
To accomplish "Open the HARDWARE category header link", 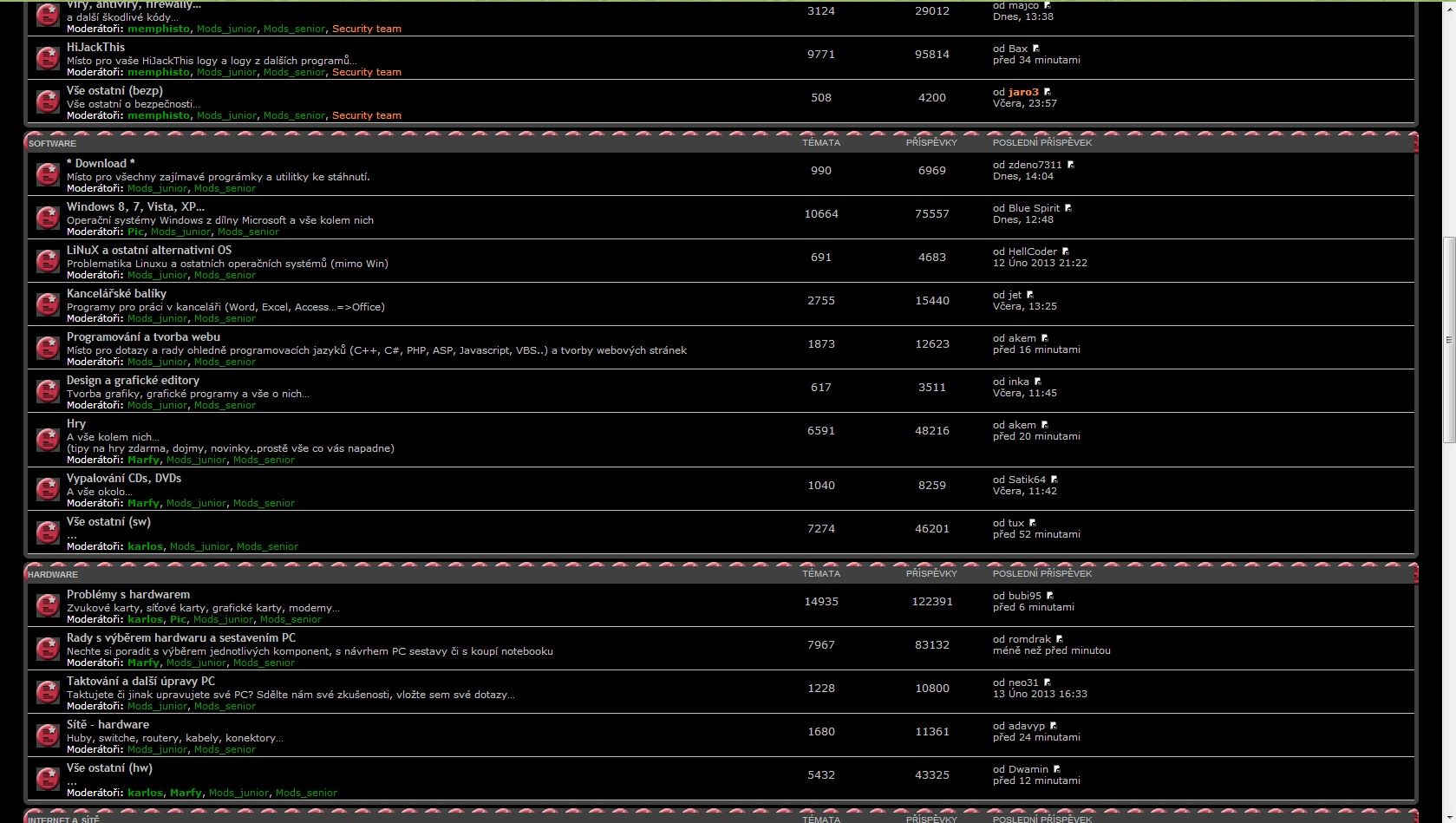I will 53,574.
